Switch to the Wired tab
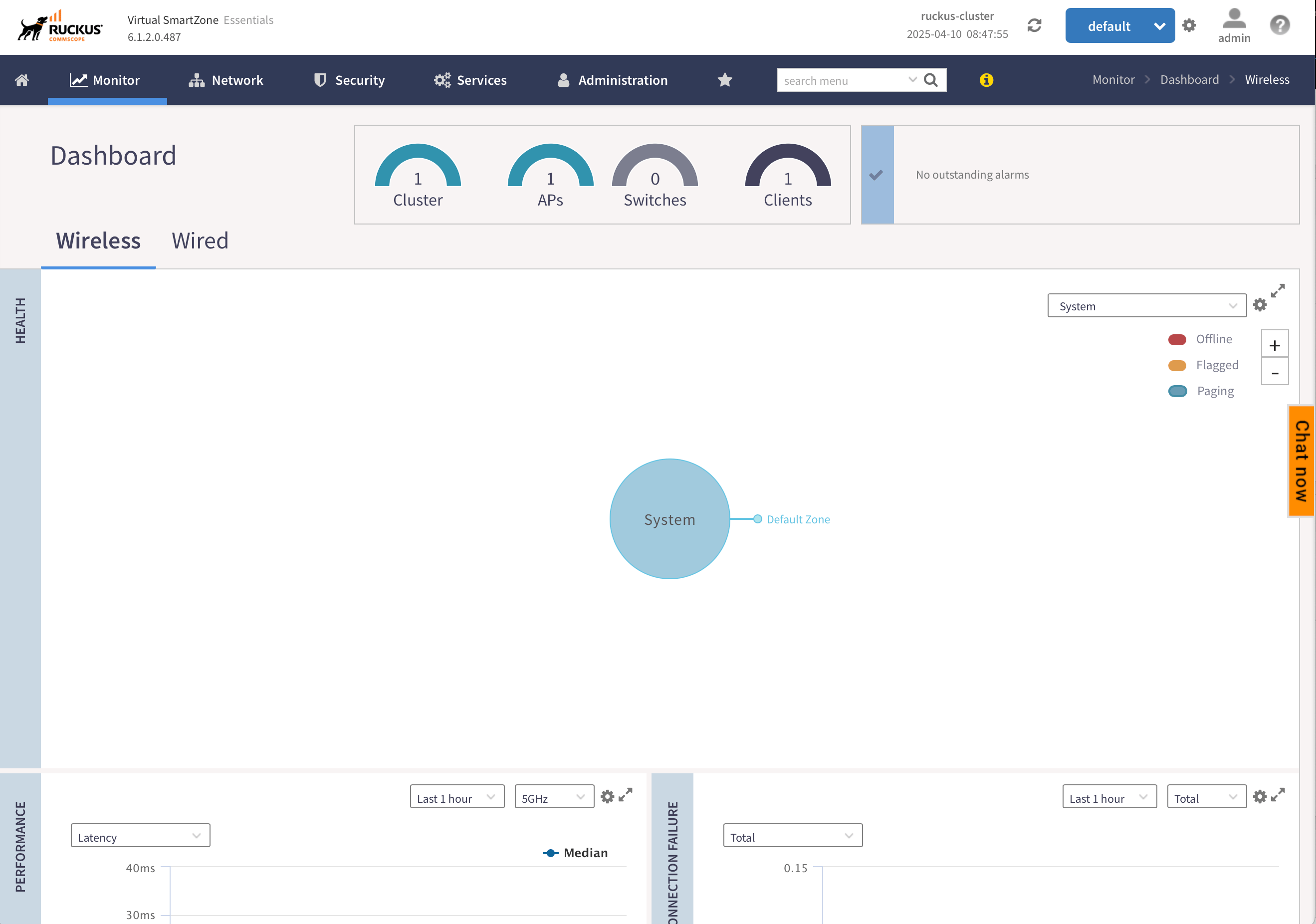The image size is (1316, 924). [x=200, y=241]
